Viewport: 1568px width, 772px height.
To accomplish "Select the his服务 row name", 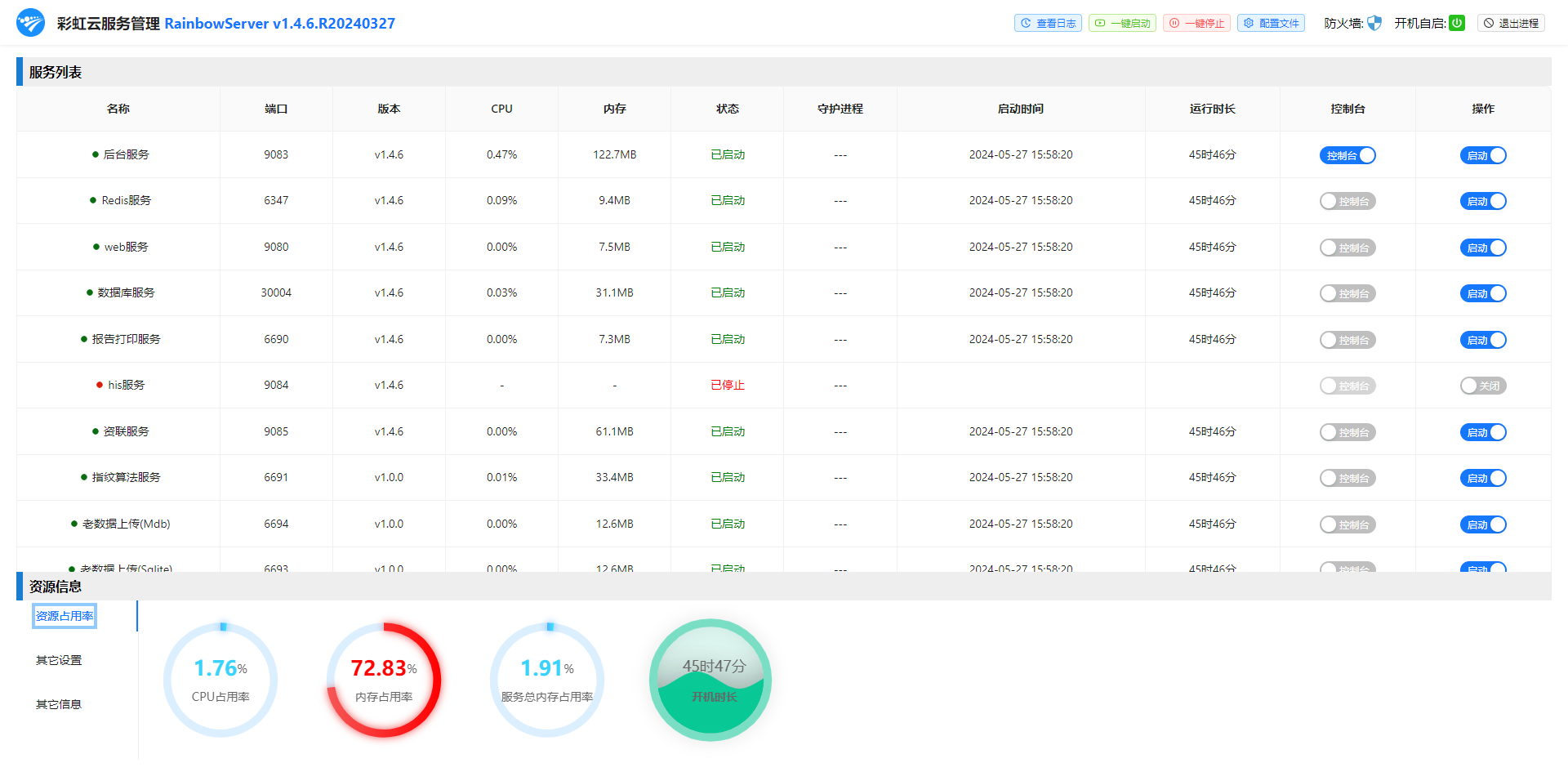I will pos(126,385).
